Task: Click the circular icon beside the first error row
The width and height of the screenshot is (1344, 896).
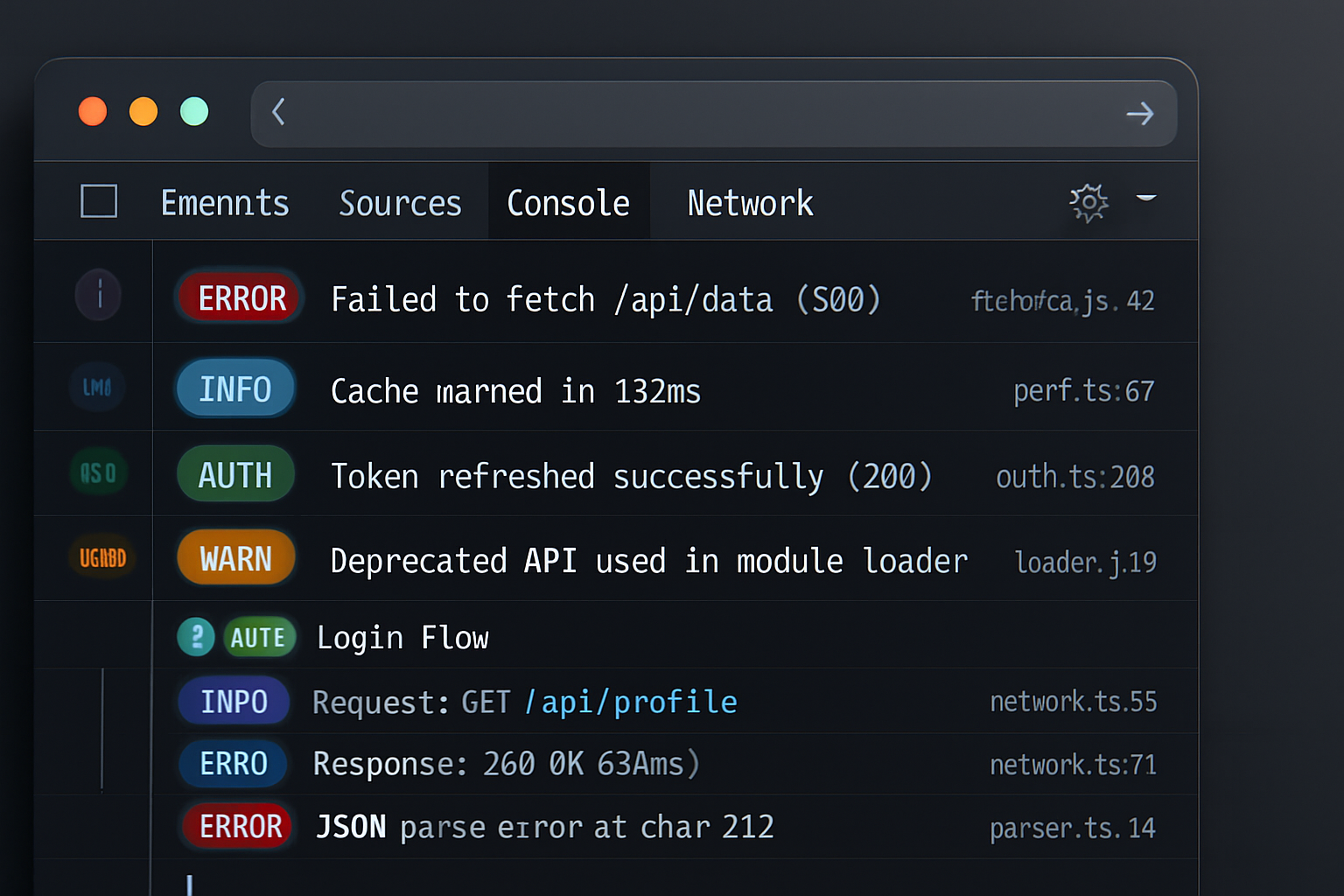Action: 98,294
